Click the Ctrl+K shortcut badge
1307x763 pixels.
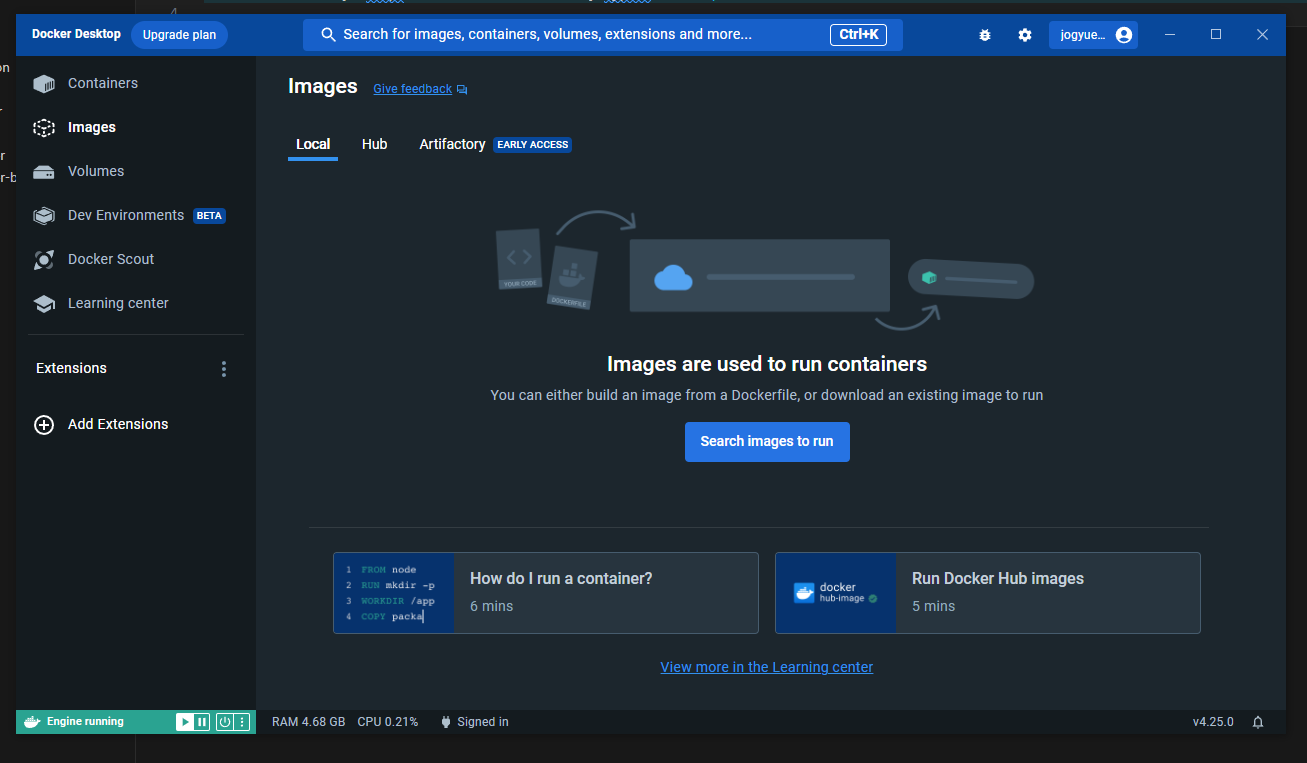point(858,35)
